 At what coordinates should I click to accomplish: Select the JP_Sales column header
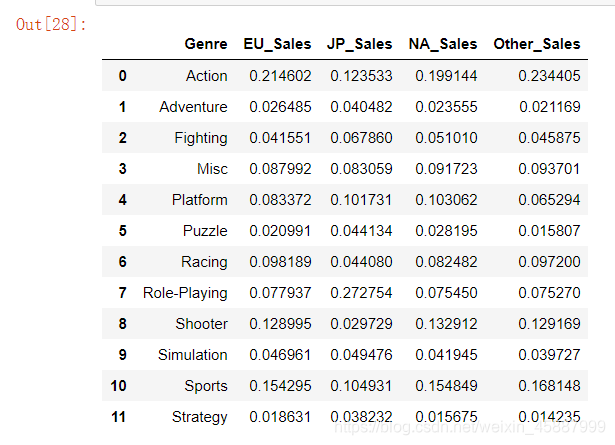click(359, 44)
